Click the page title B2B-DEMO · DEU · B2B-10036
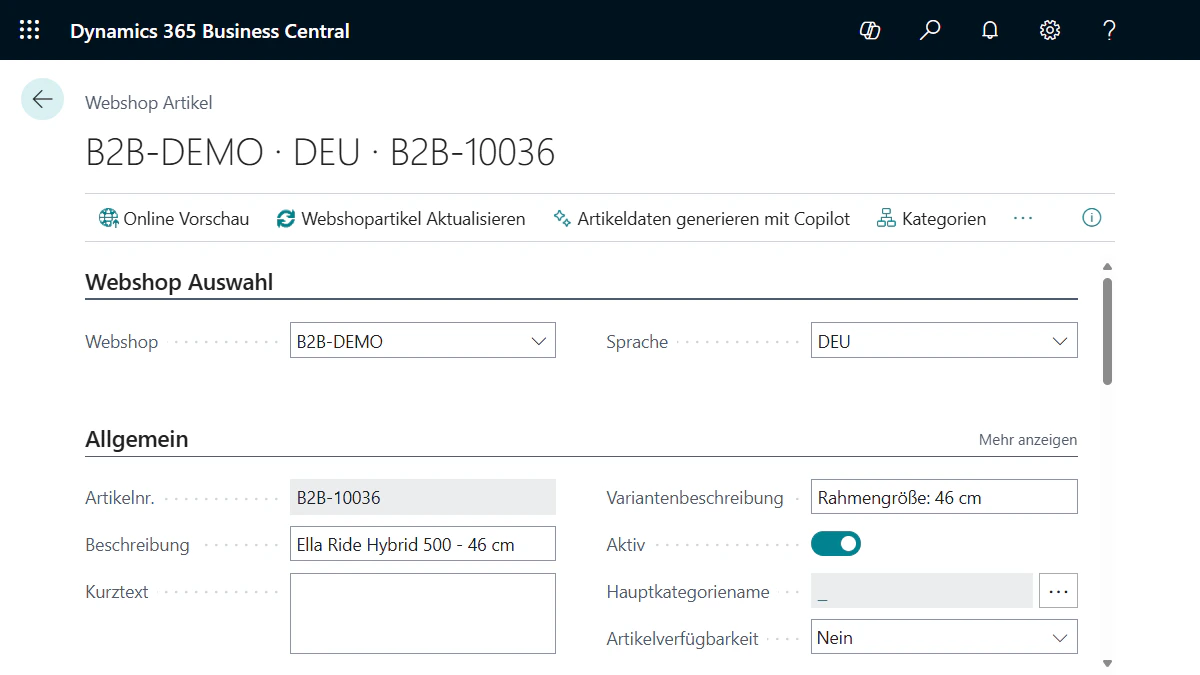Screen dimensions: 1200x675 pyautogui.click(x=320, y=152)
